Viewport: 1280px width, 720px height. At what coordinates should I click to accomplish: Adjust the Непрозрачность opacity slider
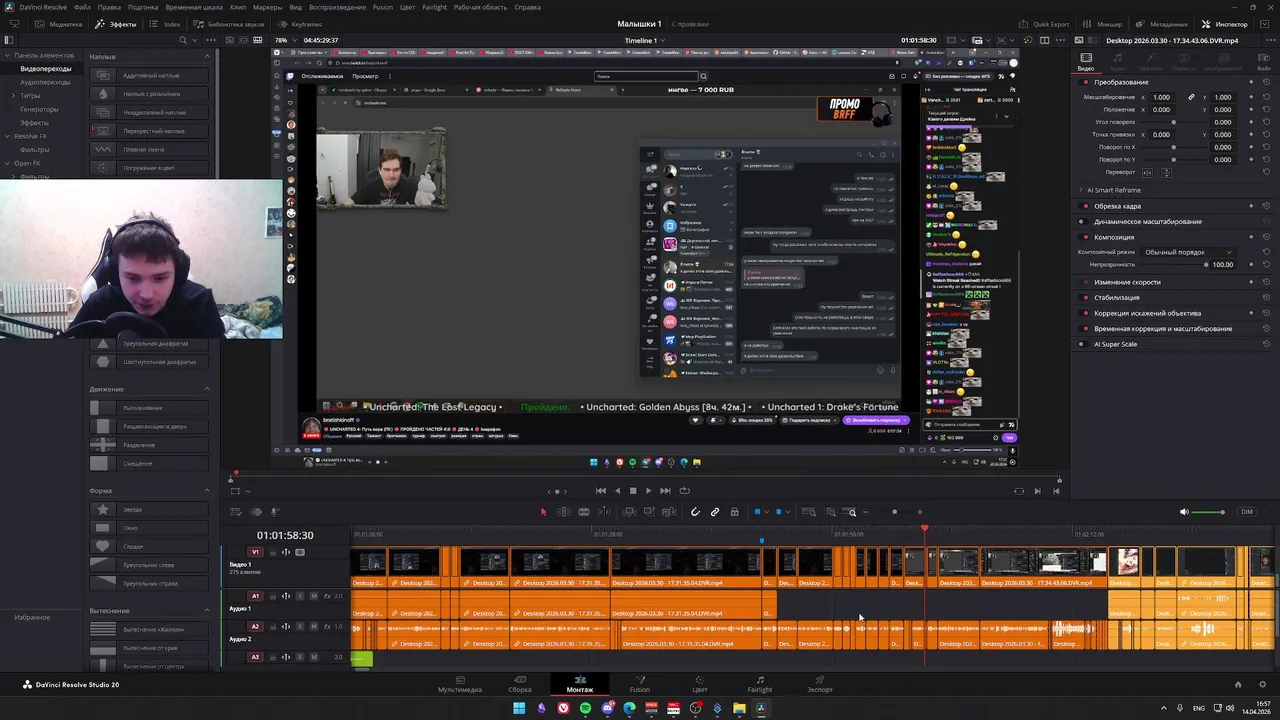(x=1205, y=264)
